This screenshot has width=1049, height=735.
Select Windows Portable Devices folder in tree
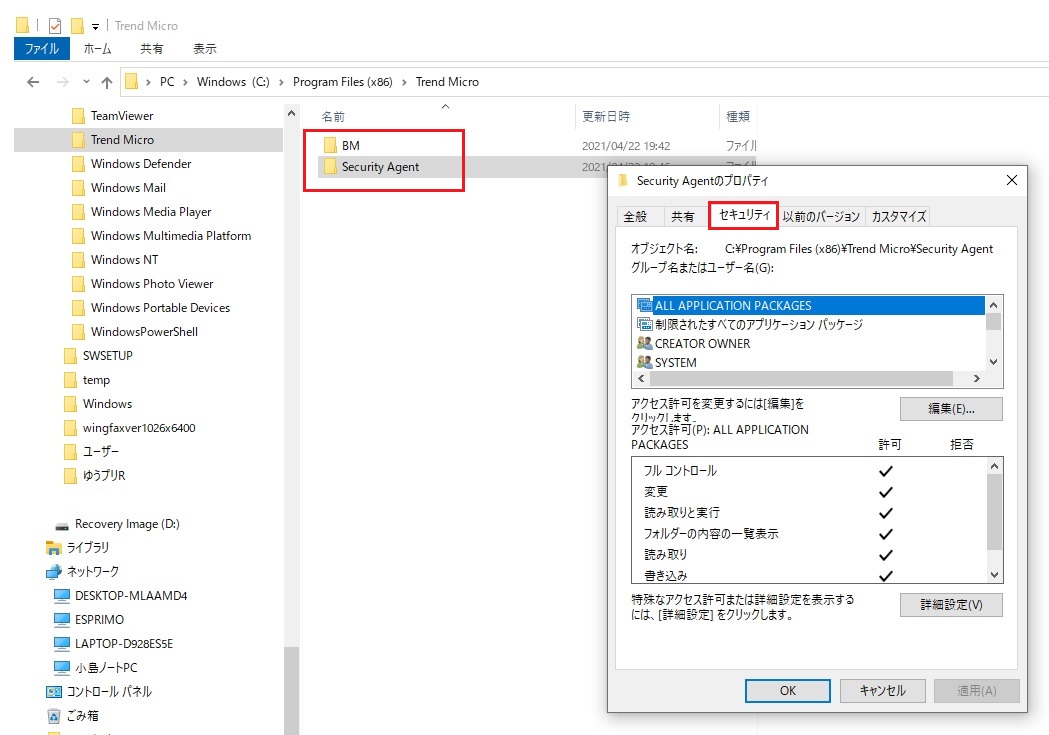pos(160,308)
